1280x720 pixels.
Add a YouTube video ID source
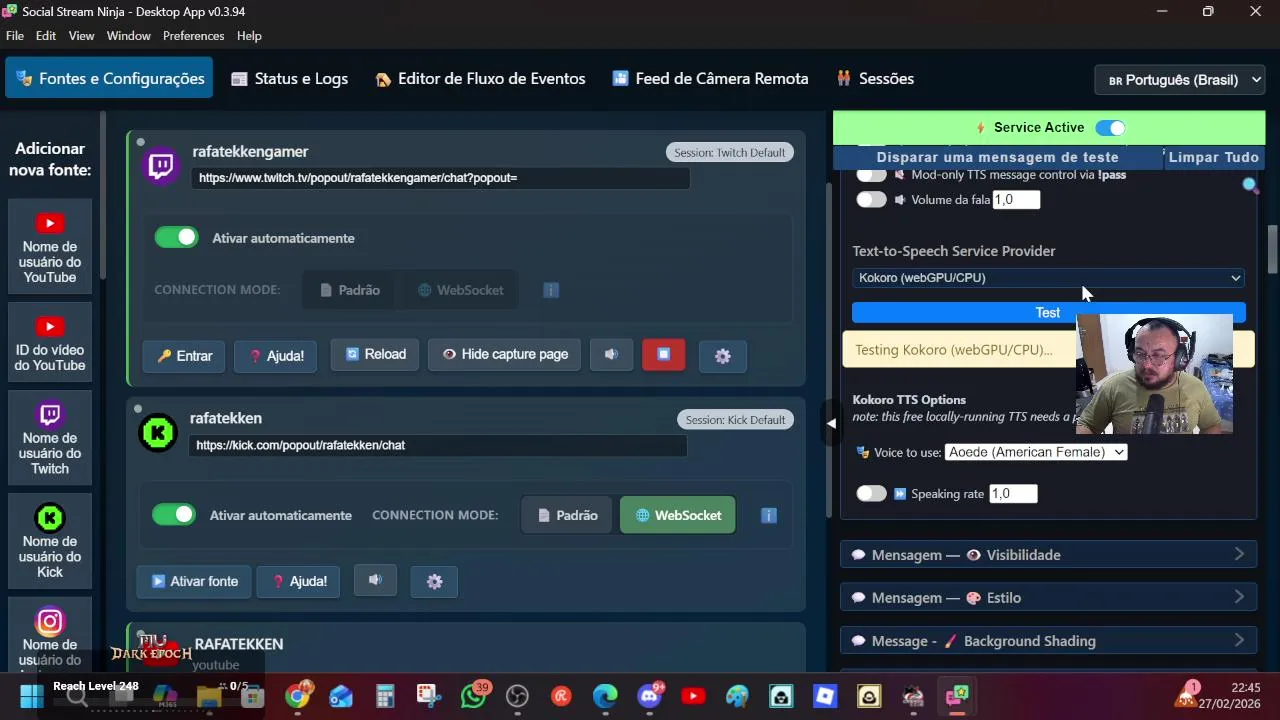click(50, 343)
